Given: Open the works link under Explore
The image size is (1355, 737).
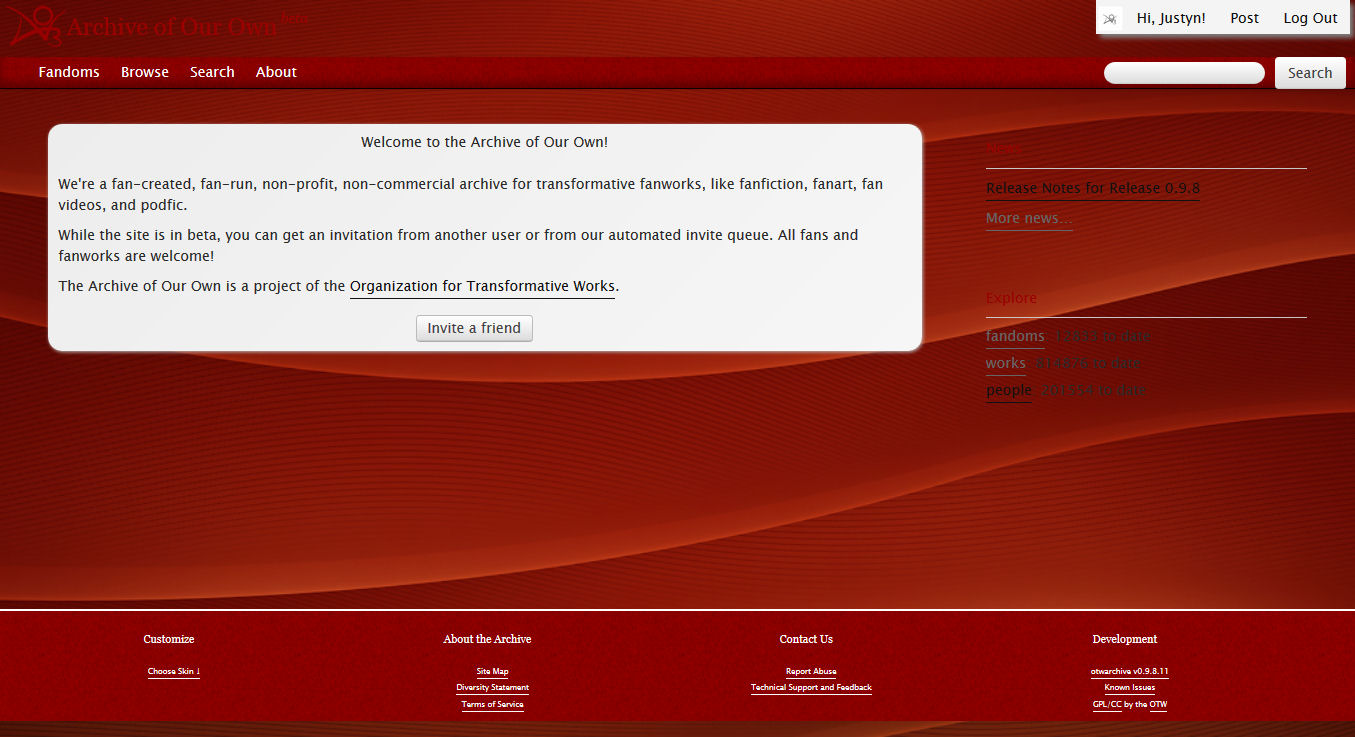Looking at the screenshot, I should click(1006, 363).
